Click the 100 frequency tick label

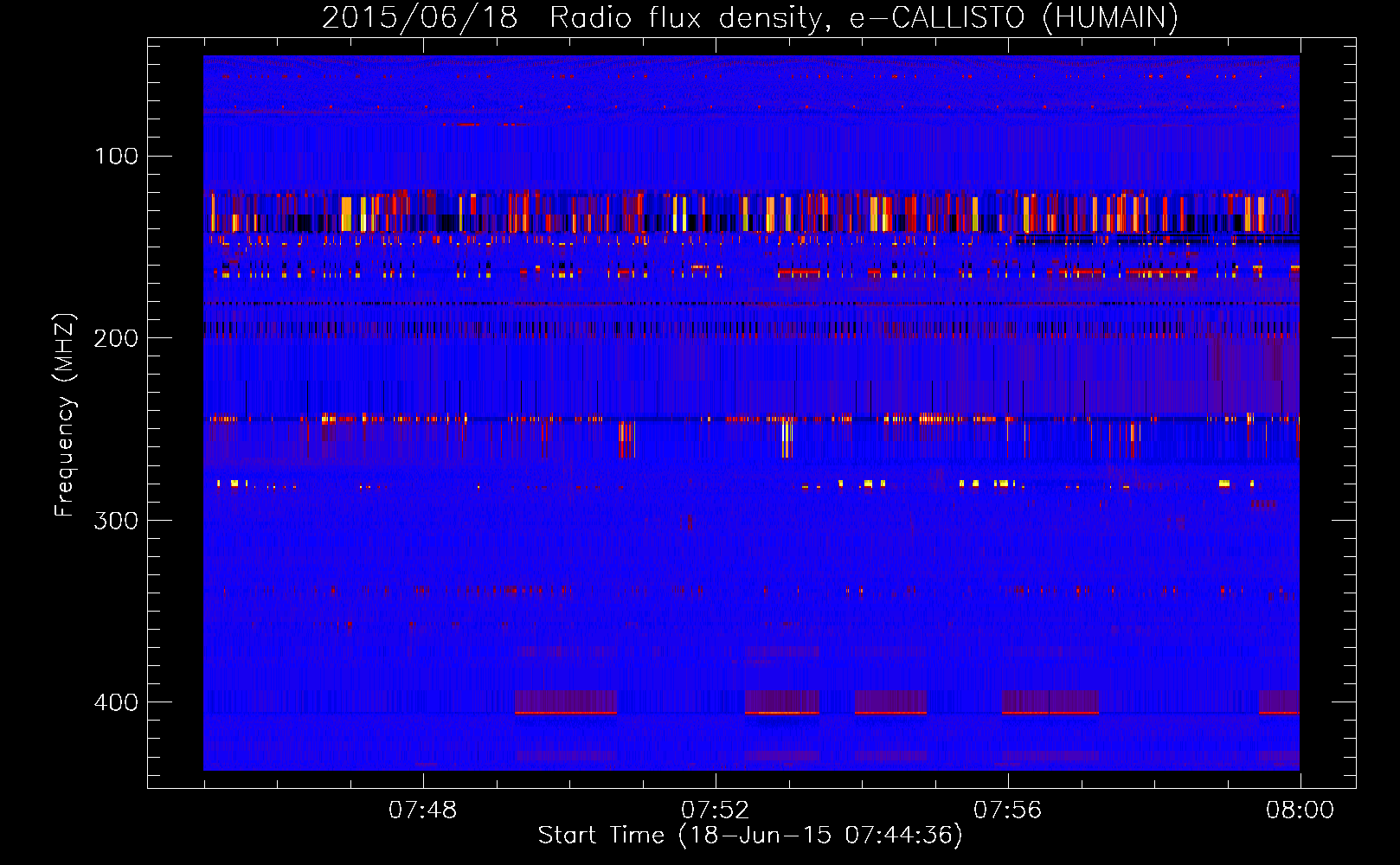point(116,156)
